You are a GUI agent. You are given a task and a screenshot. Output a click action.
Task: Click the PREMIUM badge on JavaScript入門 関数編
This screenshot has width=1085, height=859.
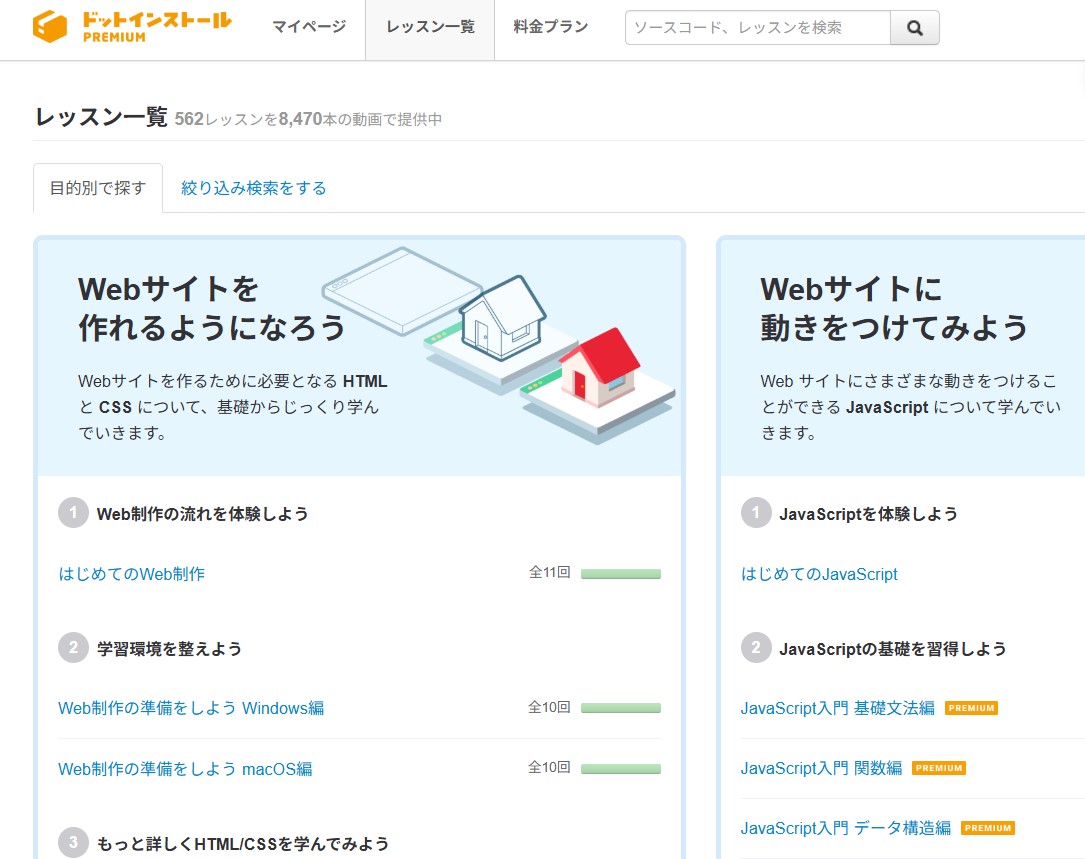(941, 769)
